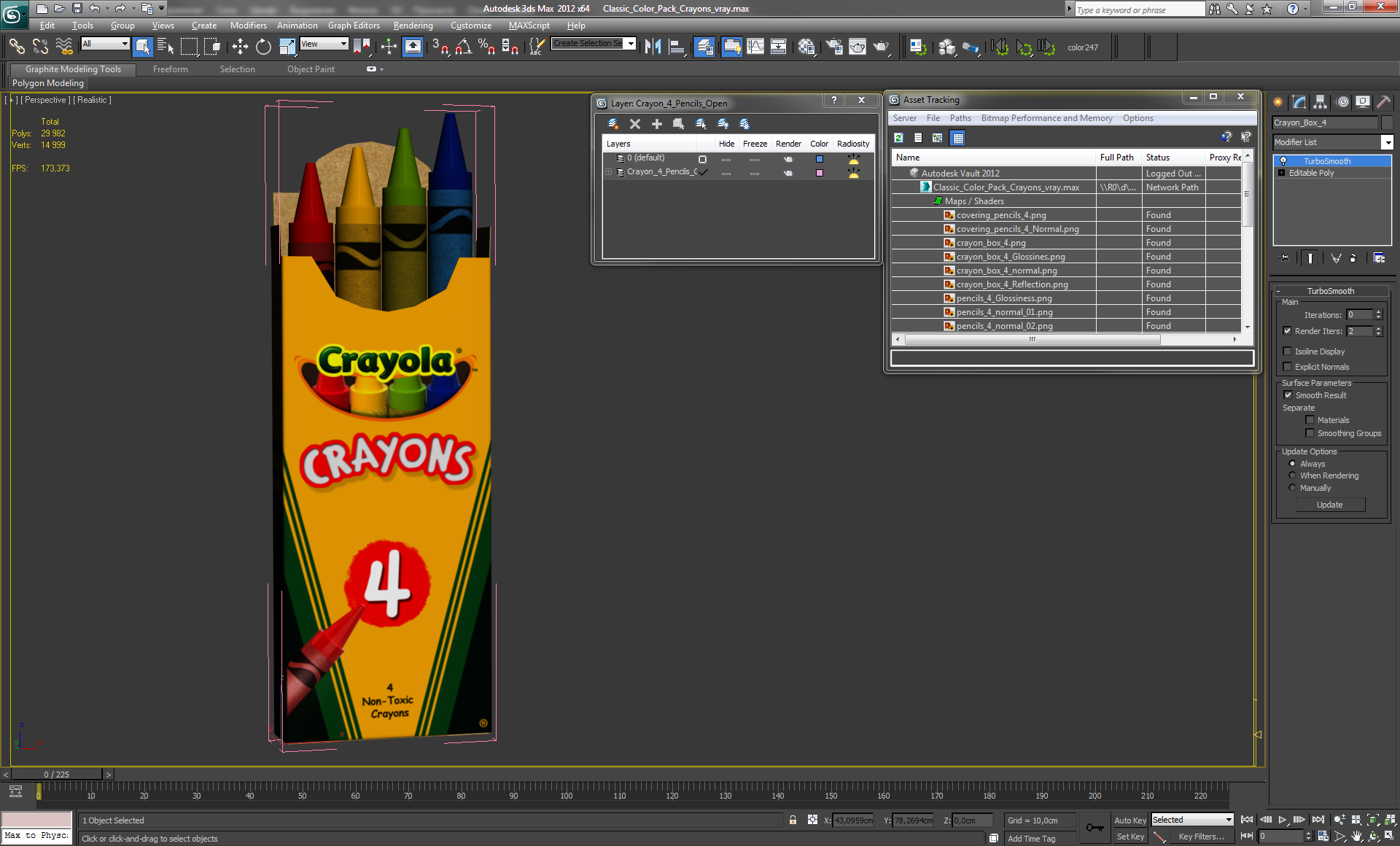Toggle Percent Snap in toolbar
The width and height of the screenshot is (1400, 846).
click(x=486, y=47)
